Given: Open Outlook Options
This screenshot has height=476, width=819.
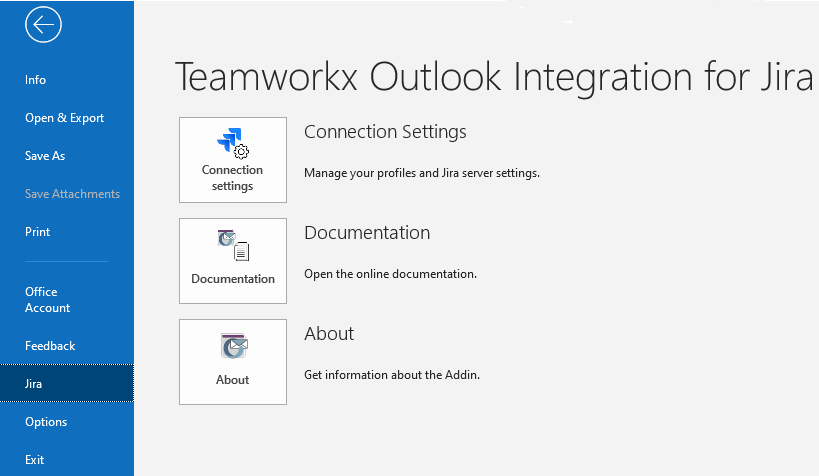Looking at the screenshot, I should [x=46, y=422].
